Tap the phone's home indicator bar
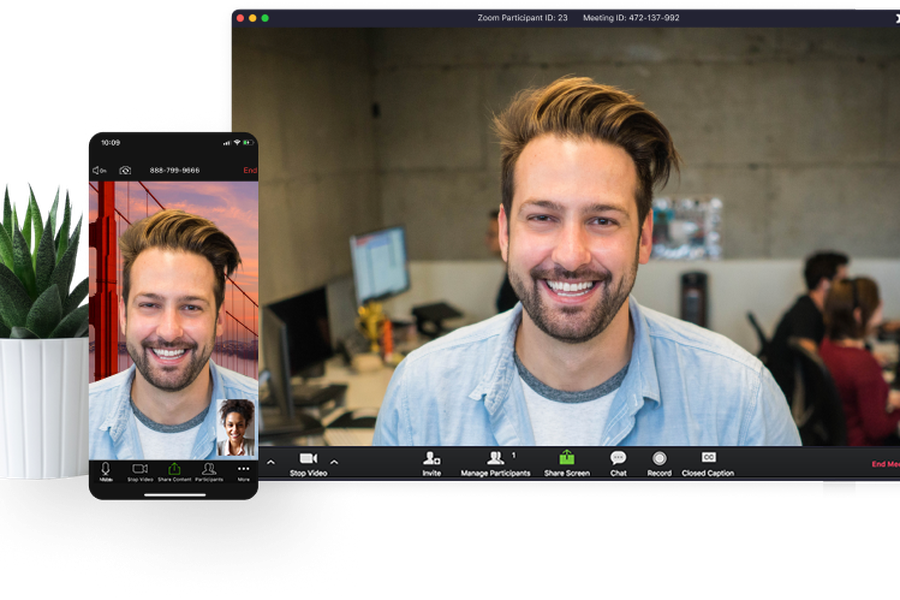This screenshot has height=600, width=900. coord(174,495)
